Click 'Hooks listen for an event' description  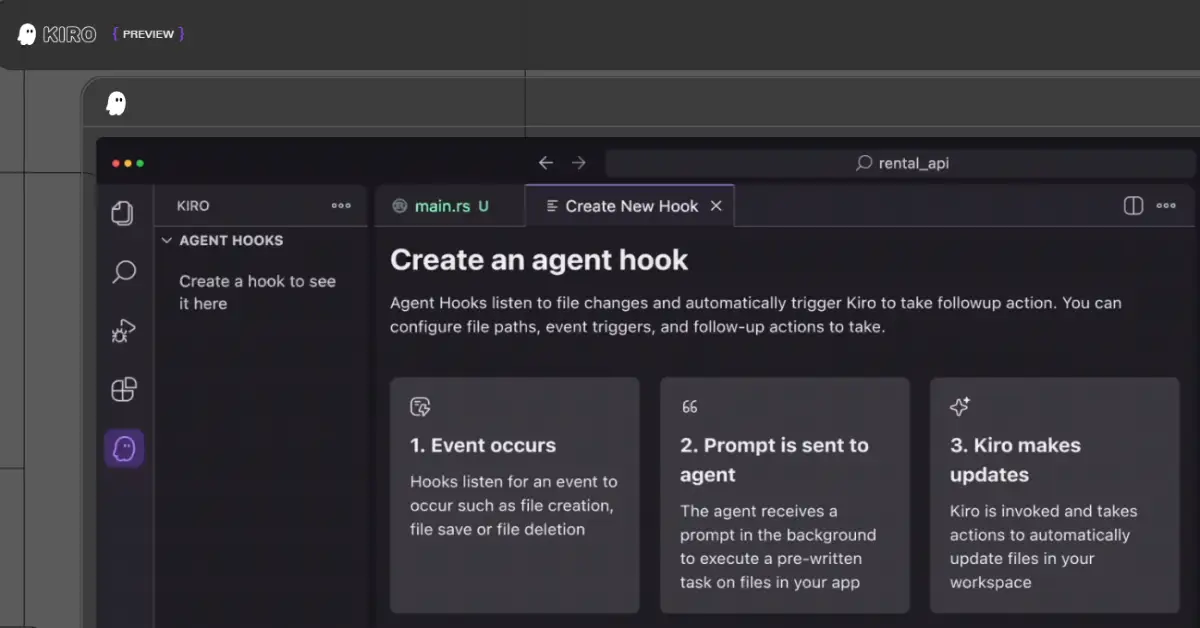[513, 505]
